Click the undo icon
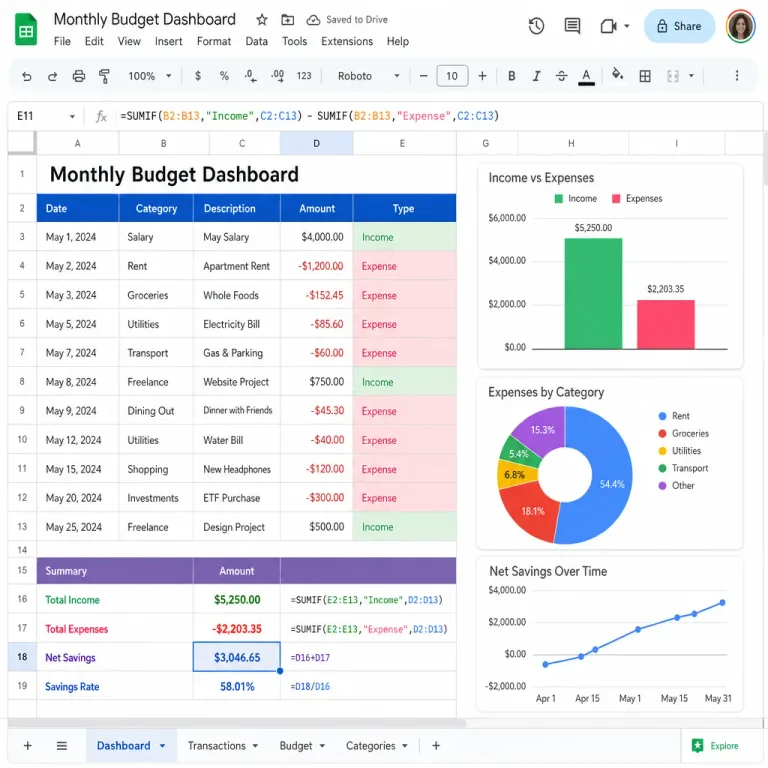This screenshot has width=768, height=768. [x=26, y=76]
